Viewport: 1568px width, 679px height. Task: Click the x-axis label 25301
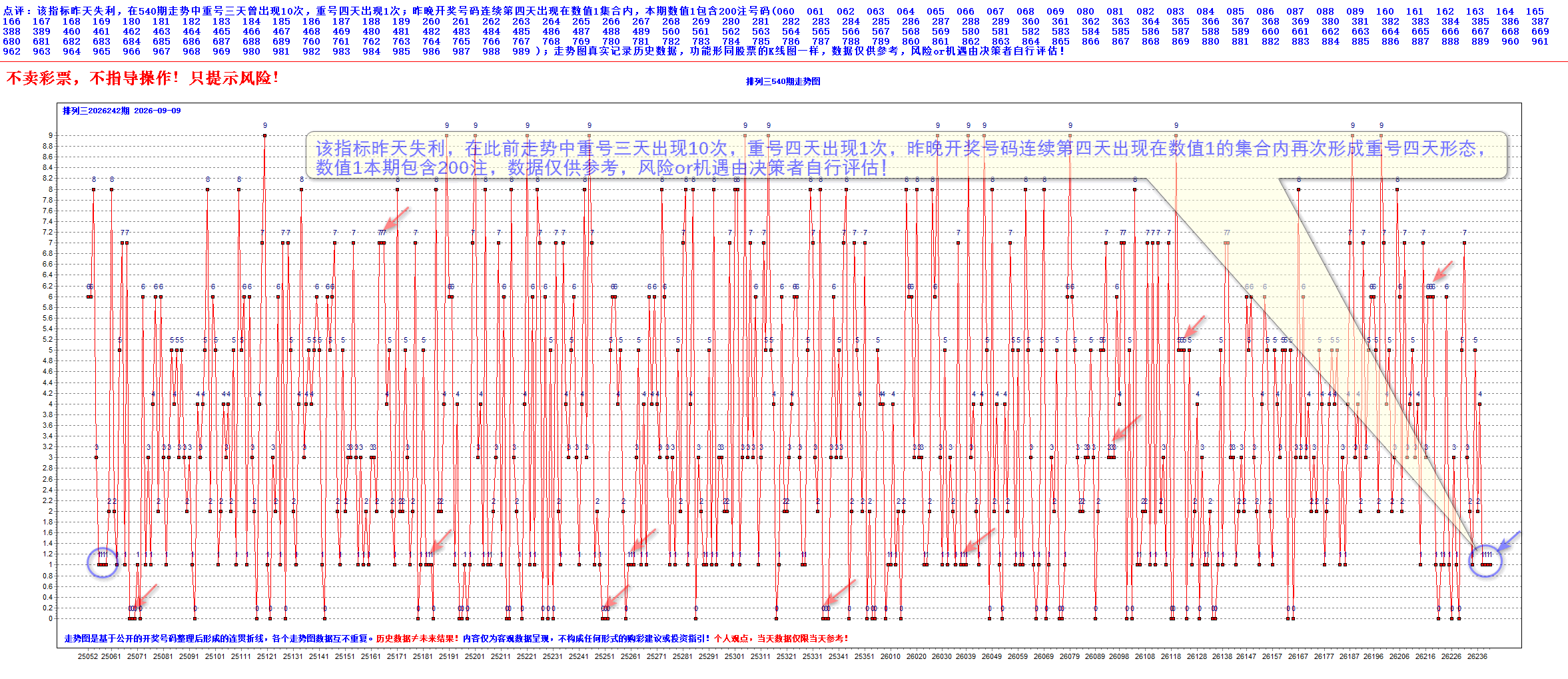[x=734, y=656]
